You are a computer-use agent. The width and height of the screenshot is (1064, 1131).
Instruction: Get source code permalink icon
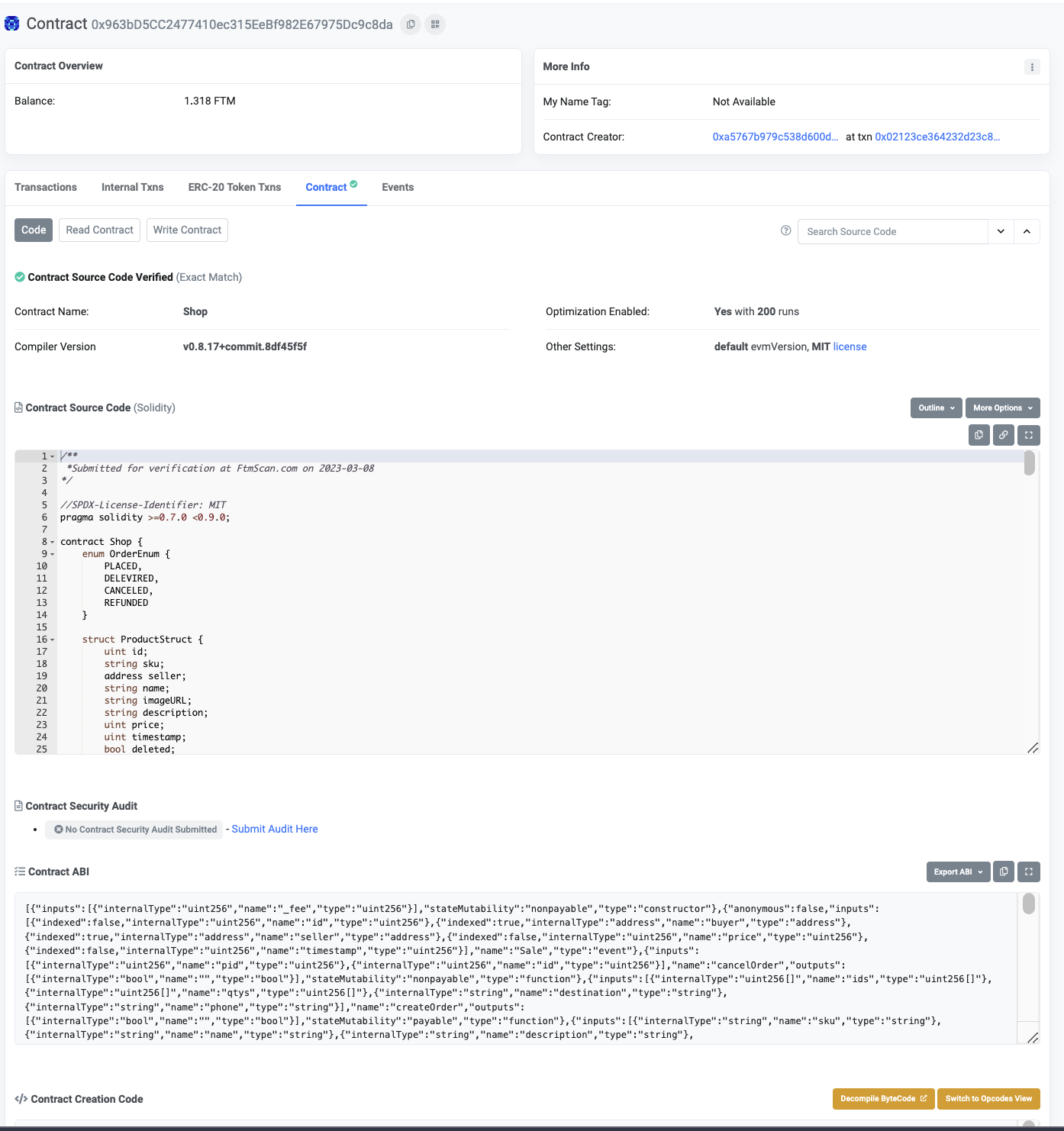(1004, 435)
